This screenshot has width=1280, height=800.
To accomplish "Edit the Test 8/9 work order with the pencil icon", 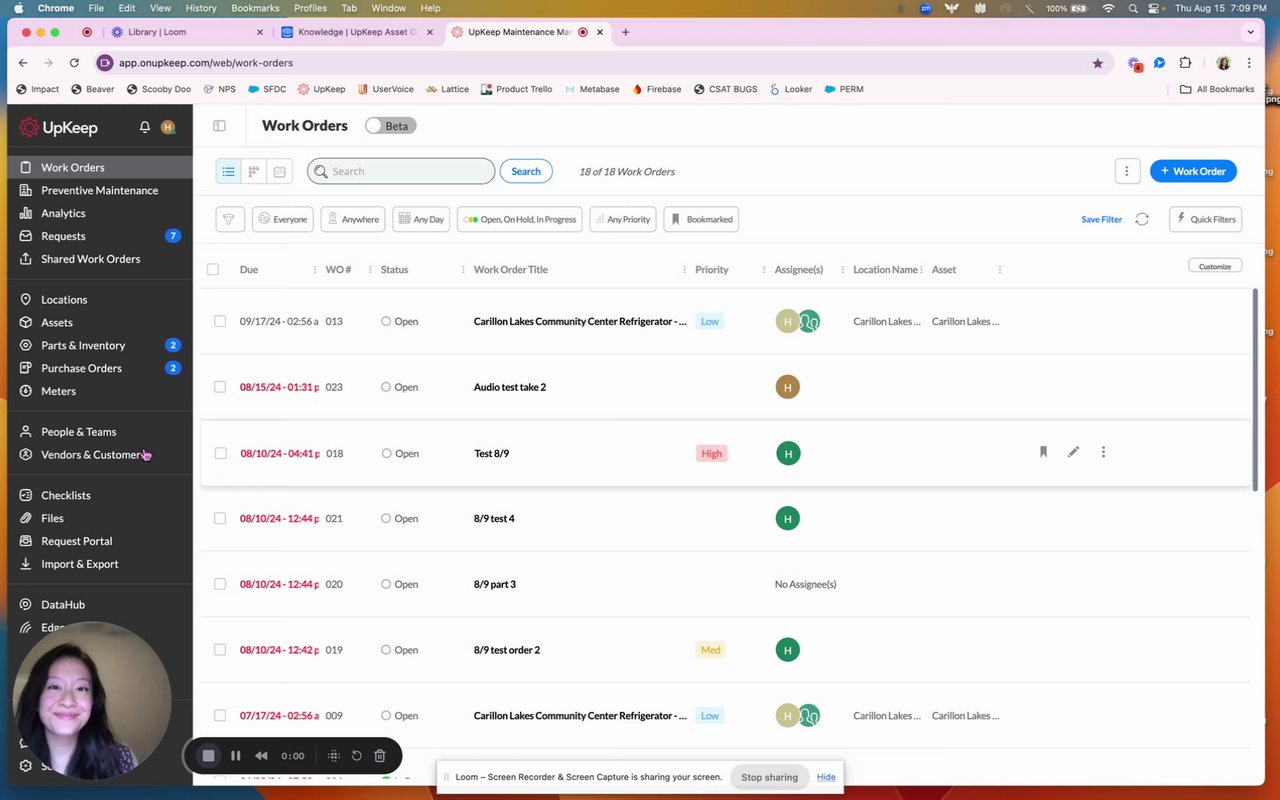I will [x=1073, y=452].
